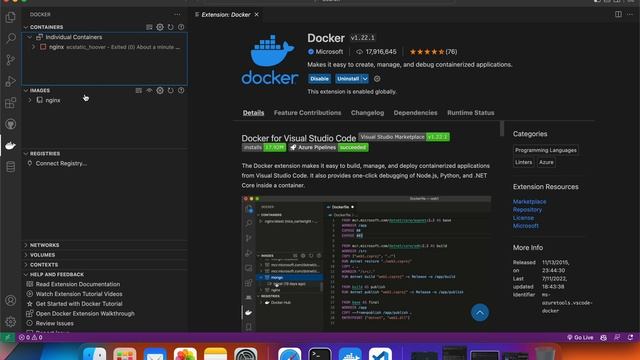Viewport: 640px width, 360px height.
Task: Open Source Control in the activity bar
Action: pos(11,60)
